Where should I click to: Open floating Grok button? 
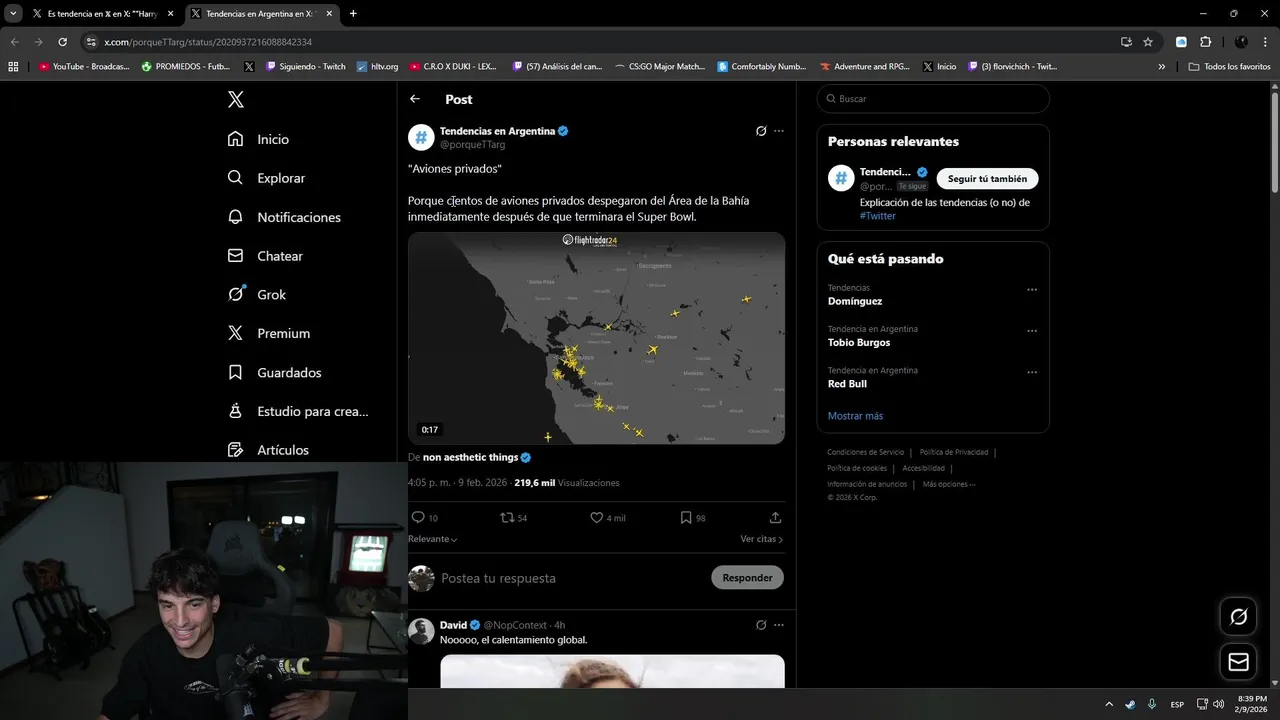[x=1238, y=617]
